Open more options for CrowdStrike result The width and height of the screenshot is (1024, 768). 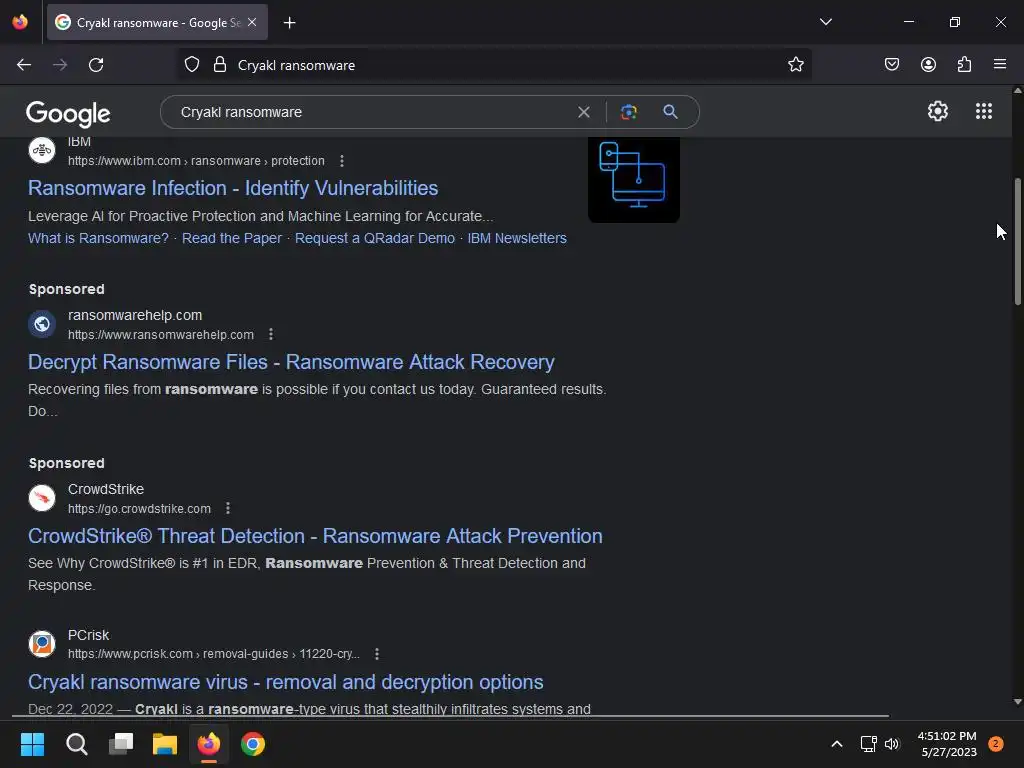pos(228,508)
